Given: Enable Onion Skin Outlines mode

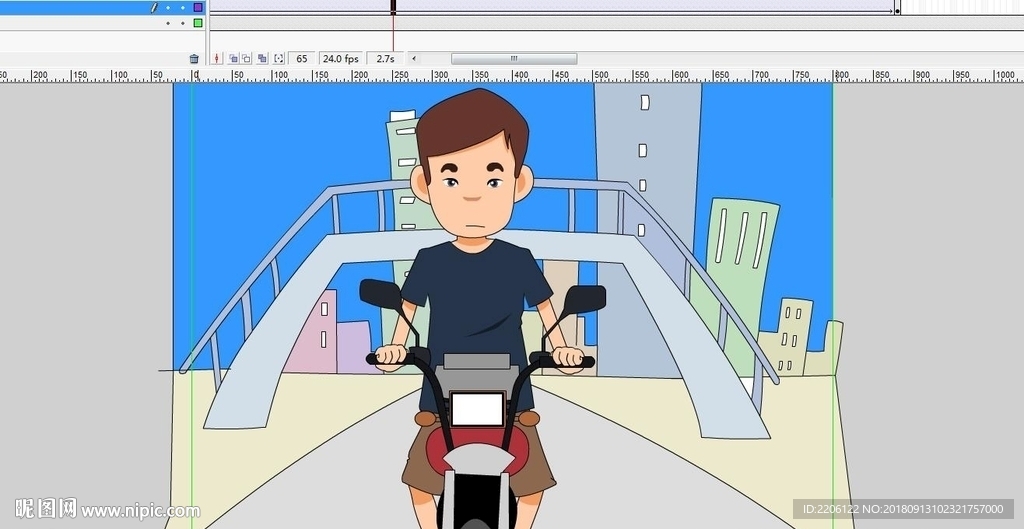Looking at the screenshot, I should pos(246,59).
